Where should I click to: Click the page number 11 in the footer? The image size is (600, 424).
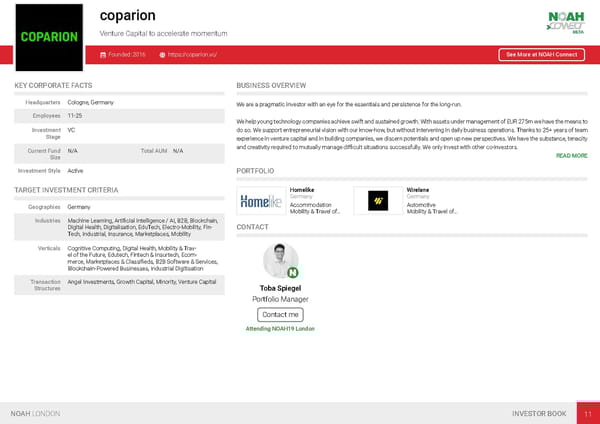[588, 413]
